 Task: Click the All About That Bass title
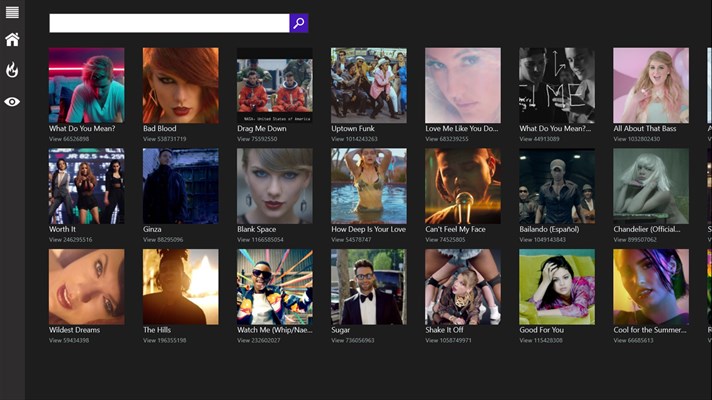point(645,128)
